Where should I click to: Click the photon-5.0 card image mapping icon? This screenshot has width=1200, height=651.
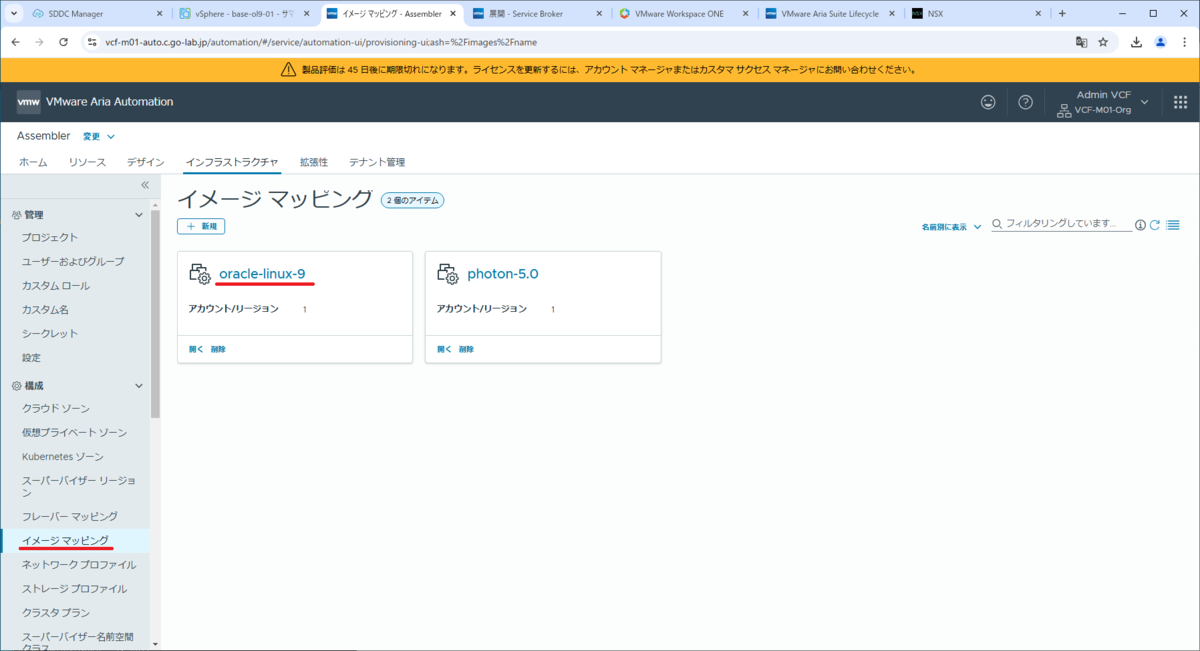click(448, 274)
